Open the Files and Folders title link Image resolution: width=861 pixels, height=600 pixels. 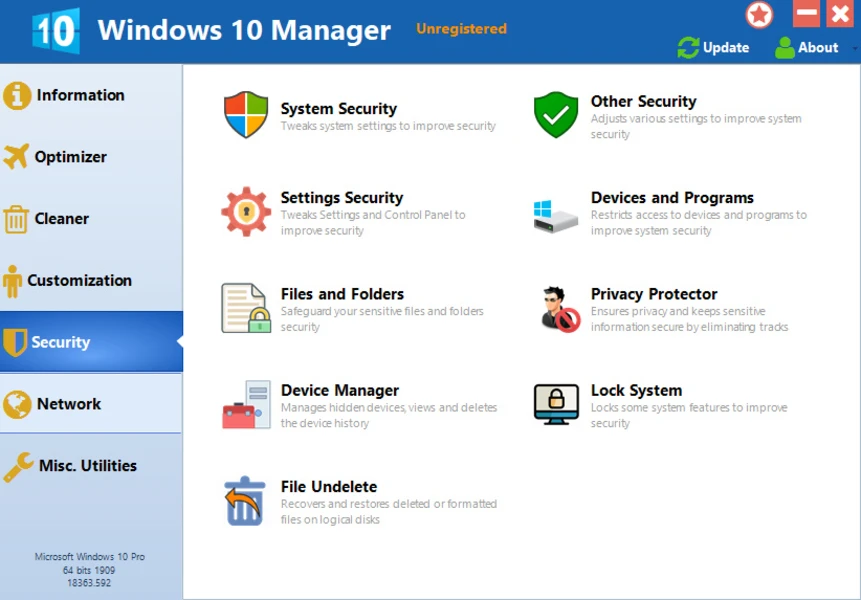343,294
